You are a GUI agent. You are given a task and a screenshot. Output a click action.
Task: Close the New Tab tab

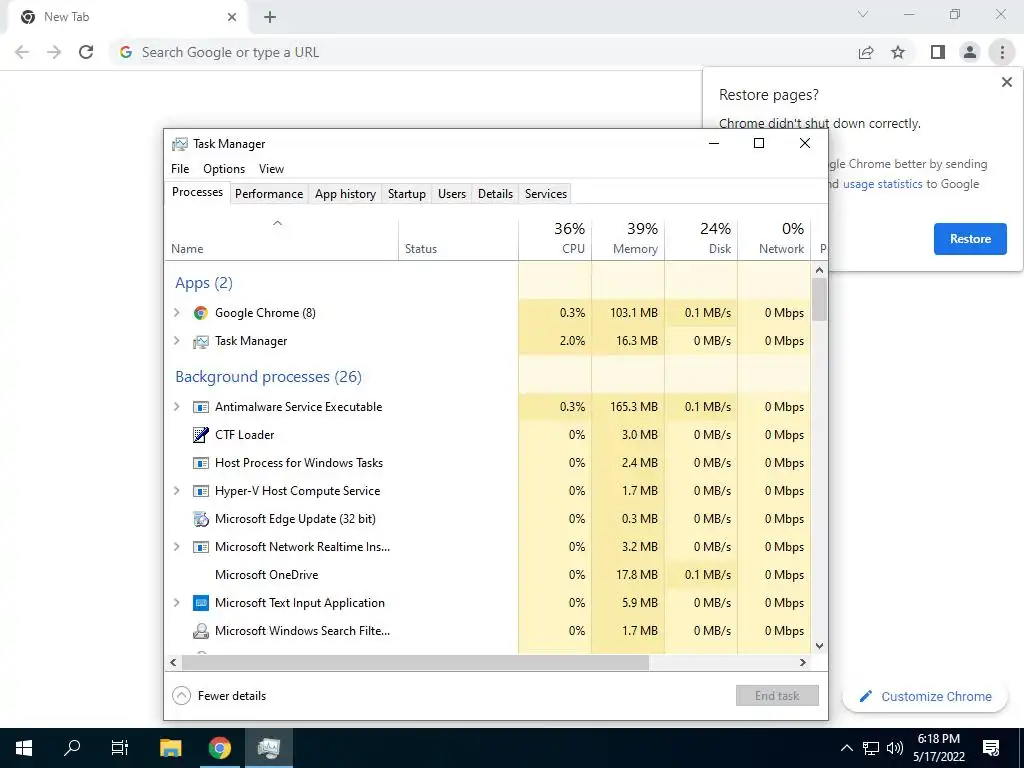click(x=232, y=17)
